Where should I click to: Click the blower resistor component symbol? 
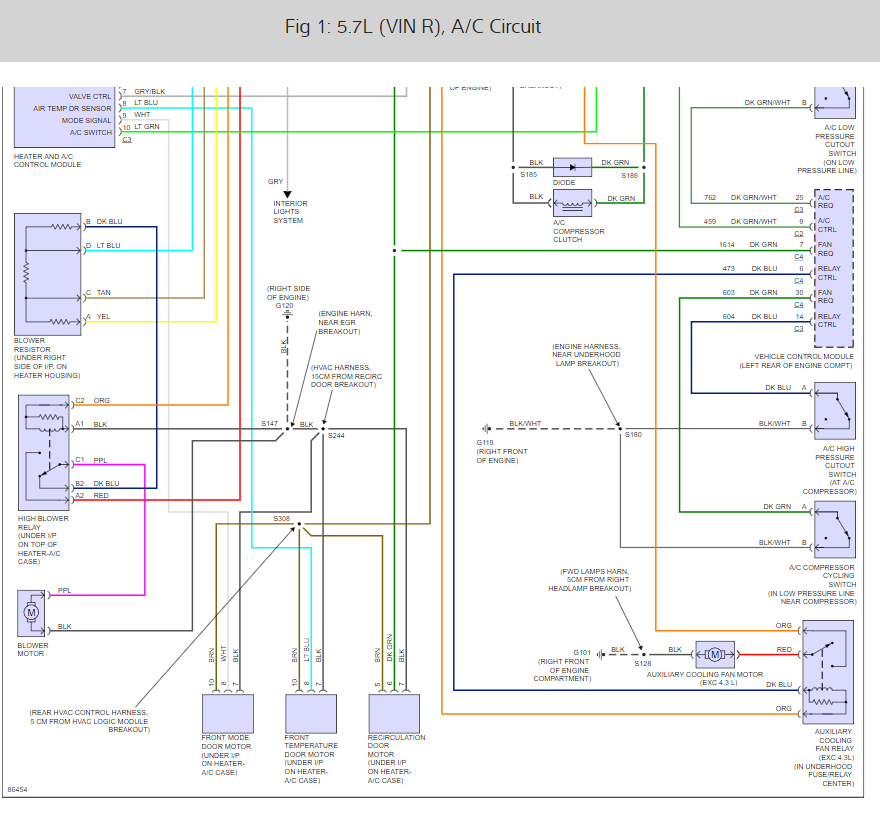pos(48,274)
